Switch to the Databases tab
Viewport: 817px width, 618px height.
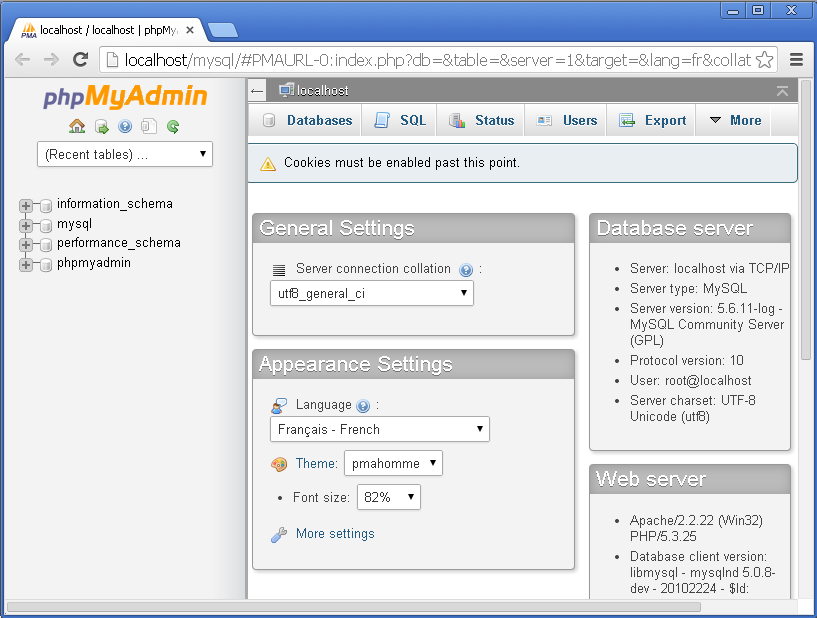[307, 120]
